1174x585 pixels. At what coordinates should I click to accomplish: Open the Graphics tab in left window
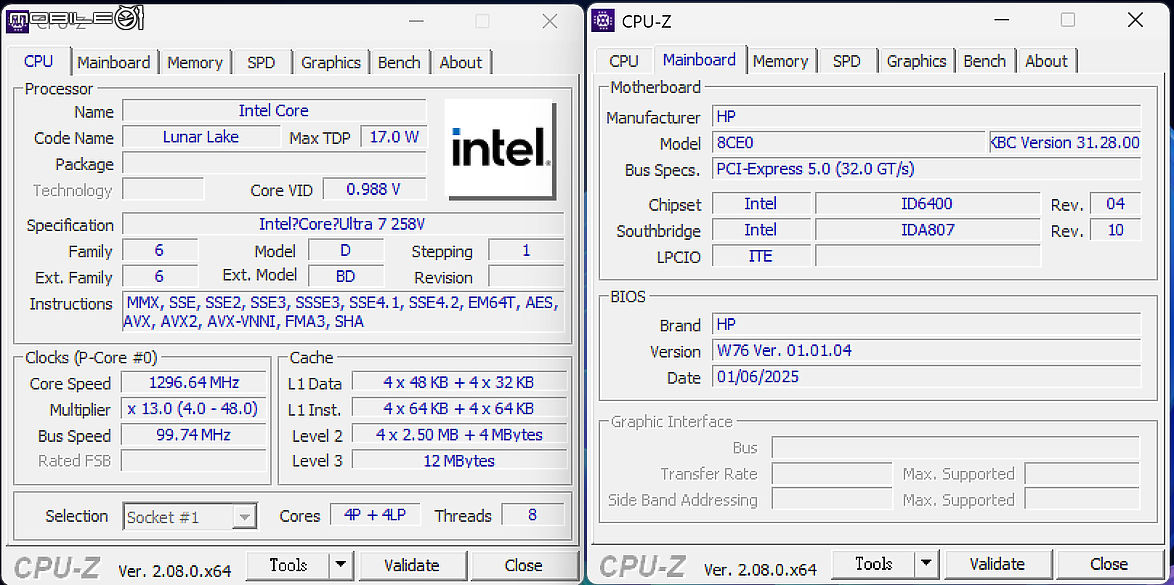(331, 62)
